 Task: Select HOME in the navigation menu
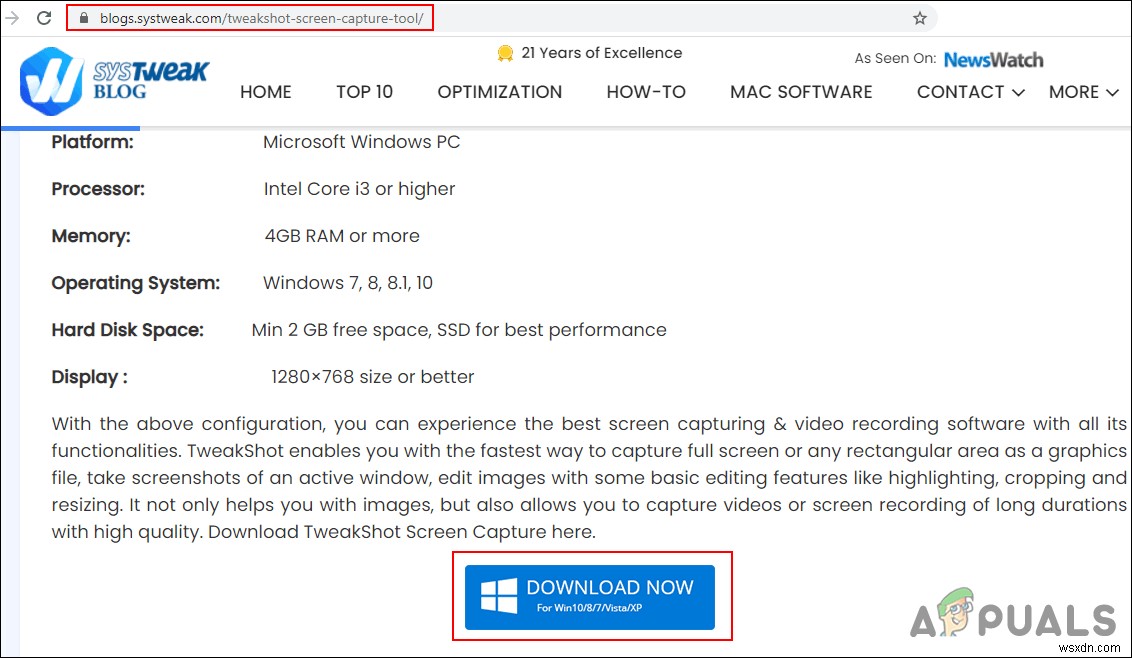coord(265,91)
